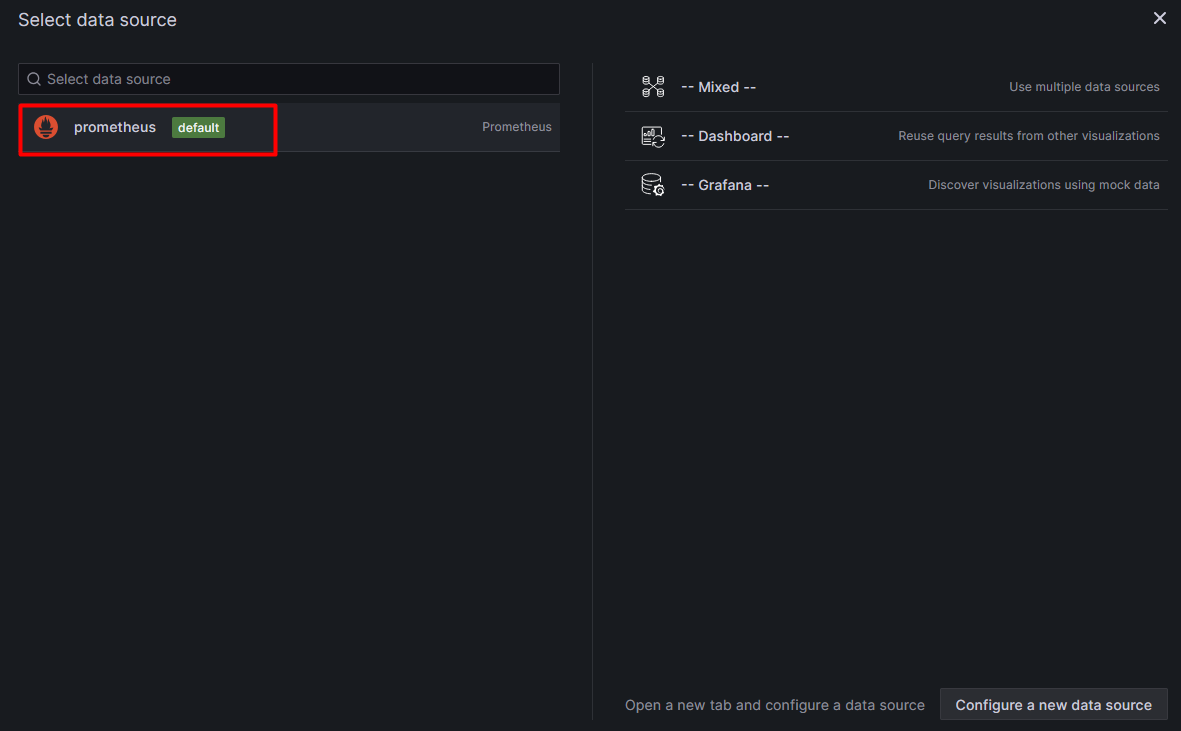Image resolution: width=1181 pixels, height=731 pixels.
Task: Click 'Reuse query results from other visualizations' text
Action: click(x=1029, y=136)
